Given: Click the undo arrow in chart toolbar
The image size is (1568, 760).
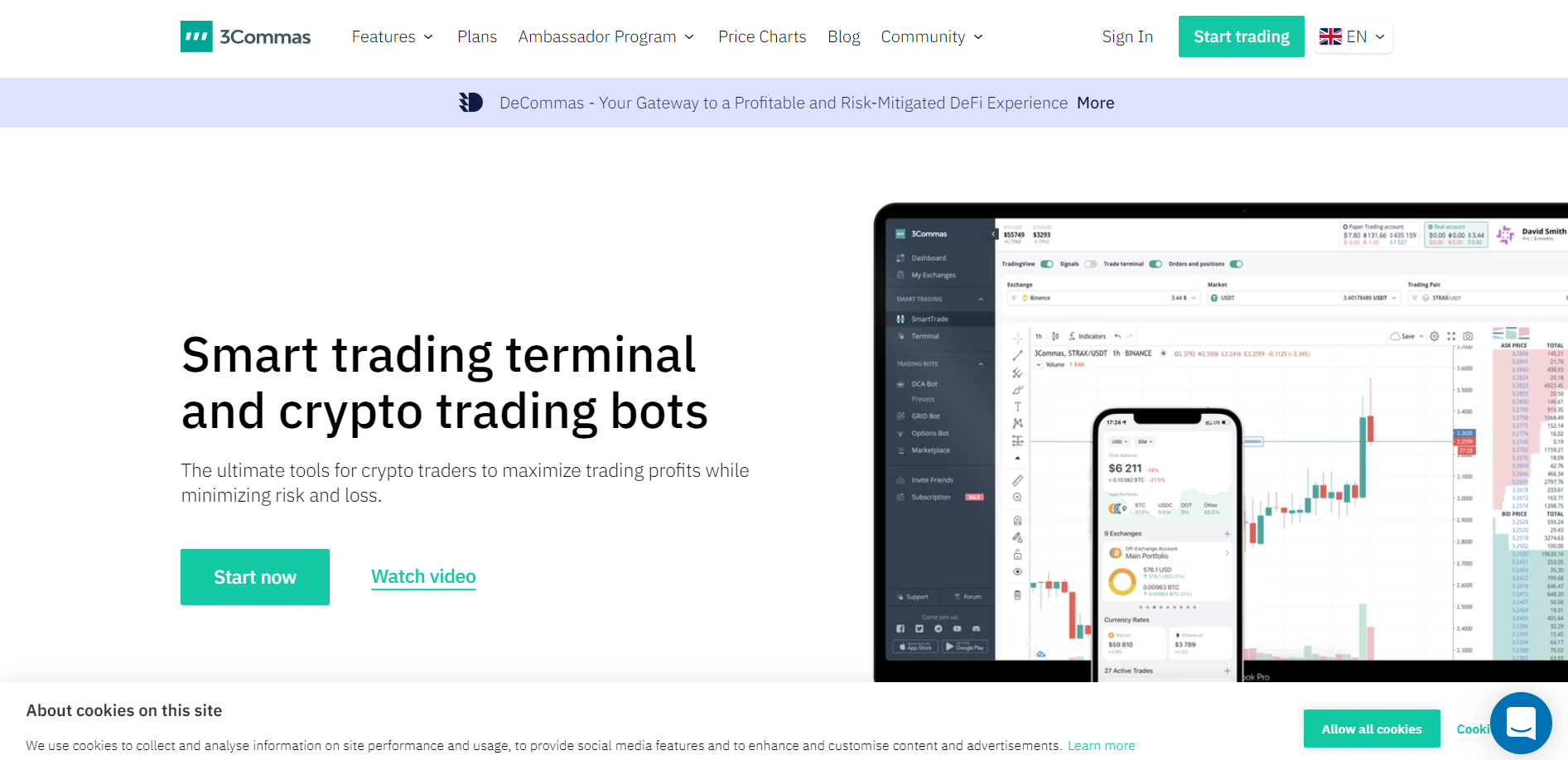Looking at the screenshot, I should tap(1117, 336).
